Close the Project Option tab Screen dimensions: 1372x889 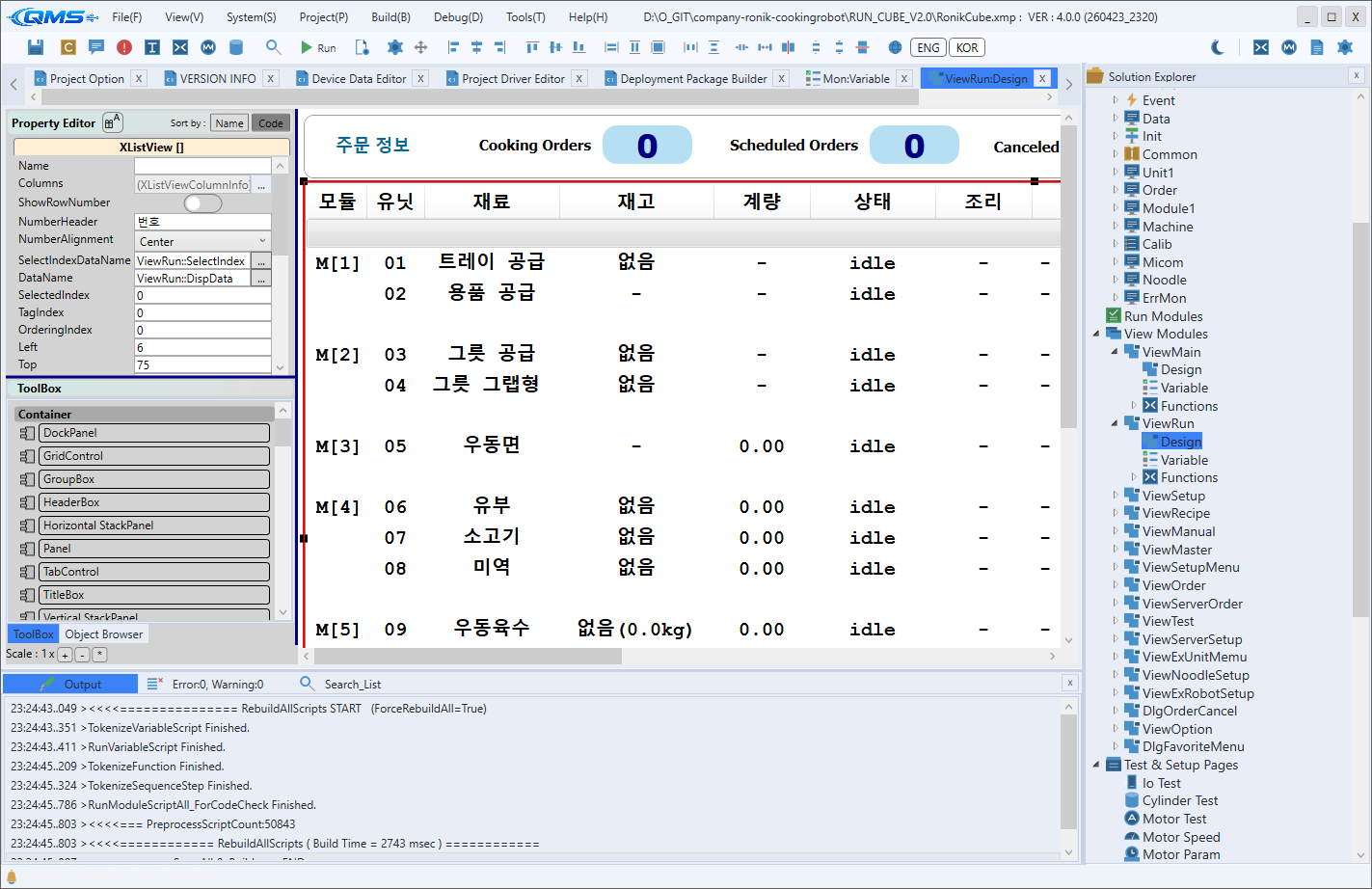pos(139,79)
